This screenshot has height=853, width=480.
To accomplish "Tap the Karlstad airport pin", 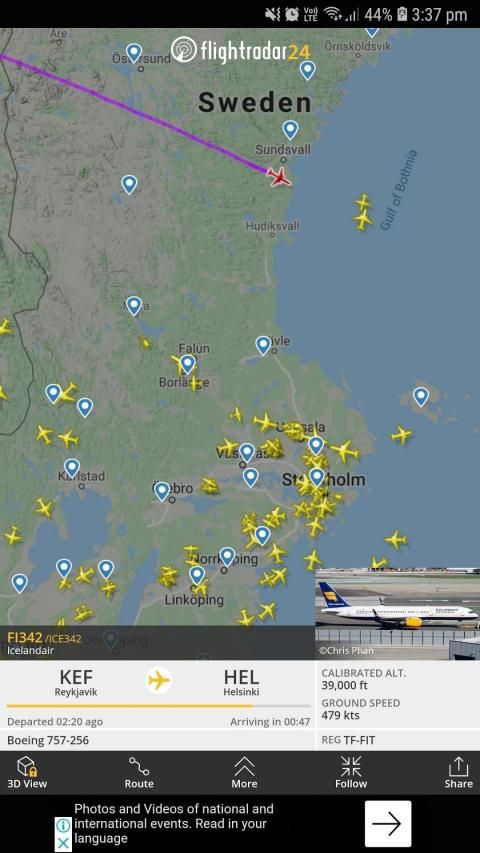I will 72,468.
